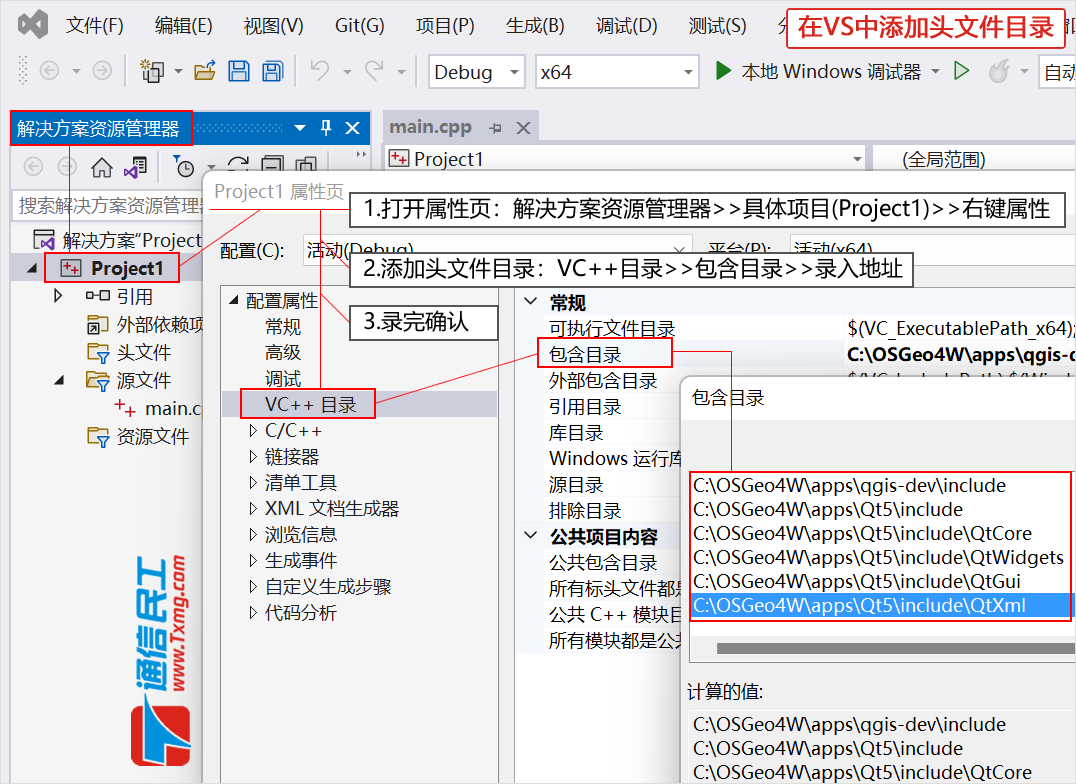Screen dimensions: 1076x784
Task: Expand the 链接器 linker category
Action: 253,457
